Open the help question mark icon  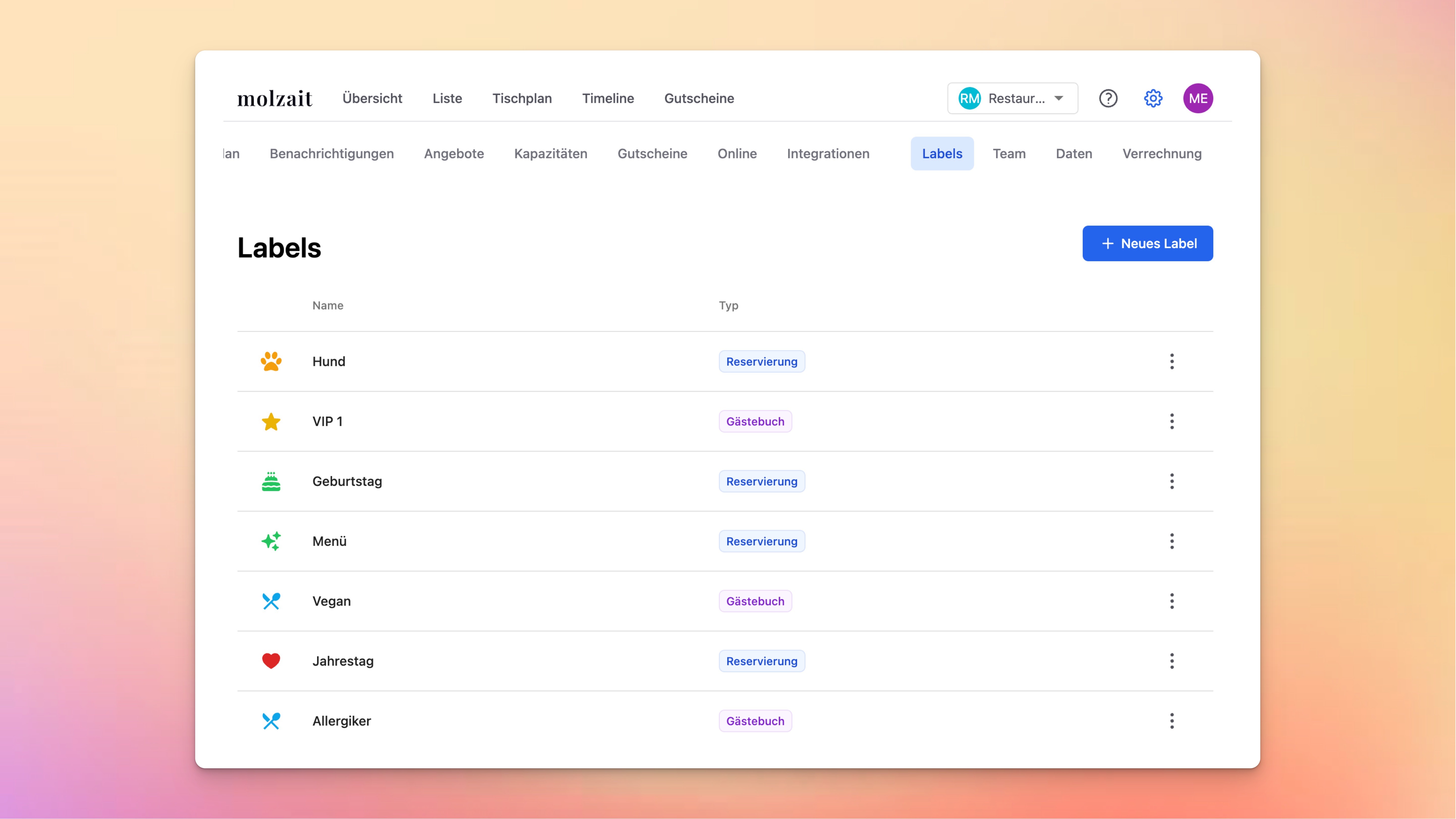(x=1108, y=98)
